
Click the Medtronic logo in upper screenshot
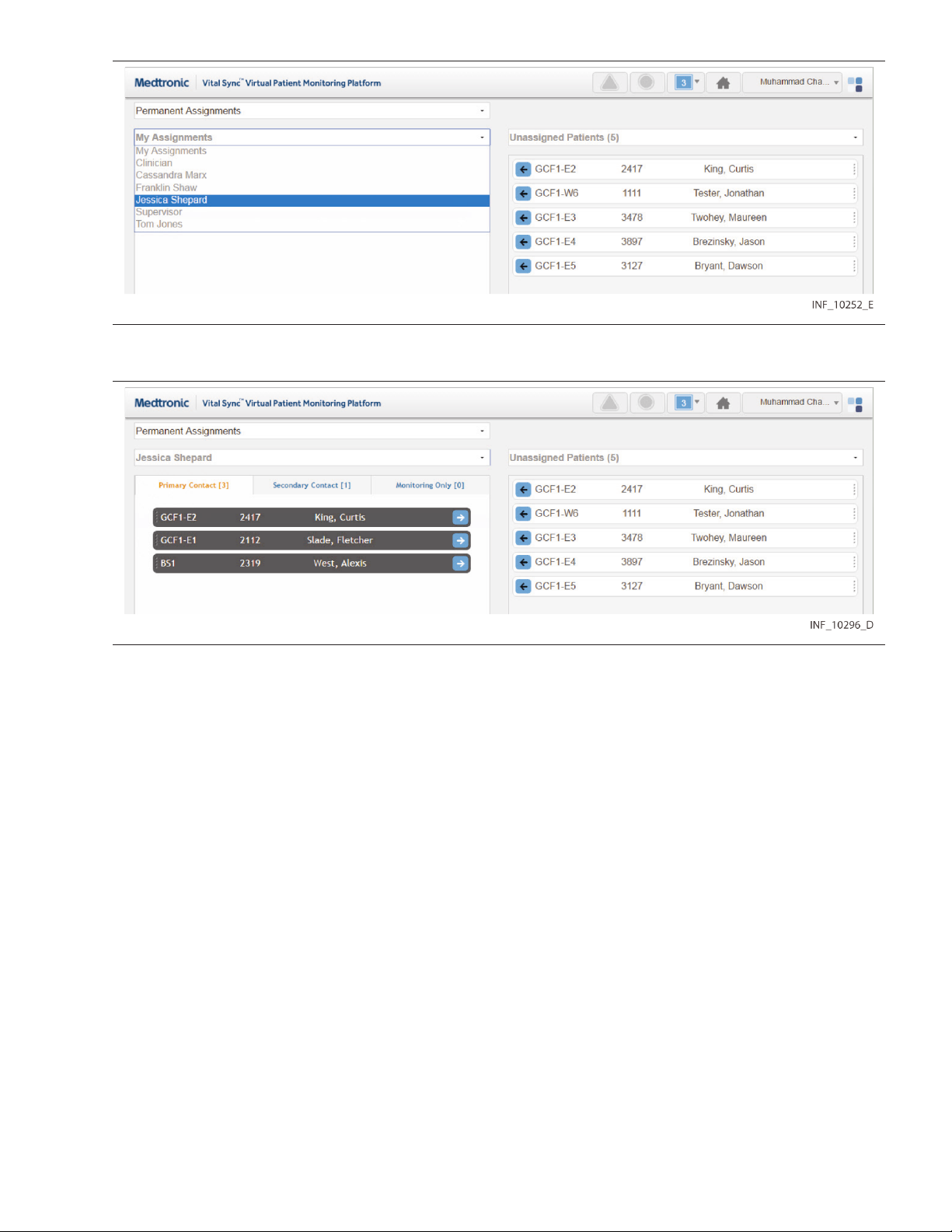[162, 82]
